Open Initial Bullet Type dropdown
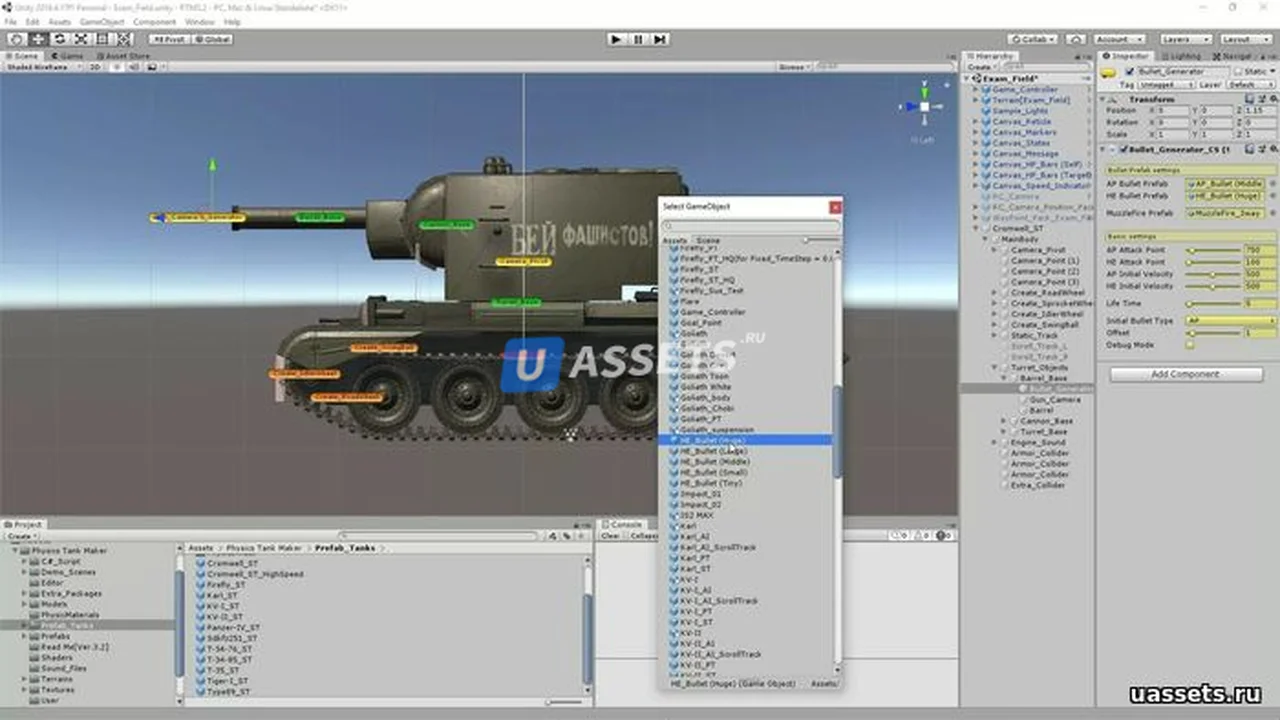 click(x=1230, y=321)
